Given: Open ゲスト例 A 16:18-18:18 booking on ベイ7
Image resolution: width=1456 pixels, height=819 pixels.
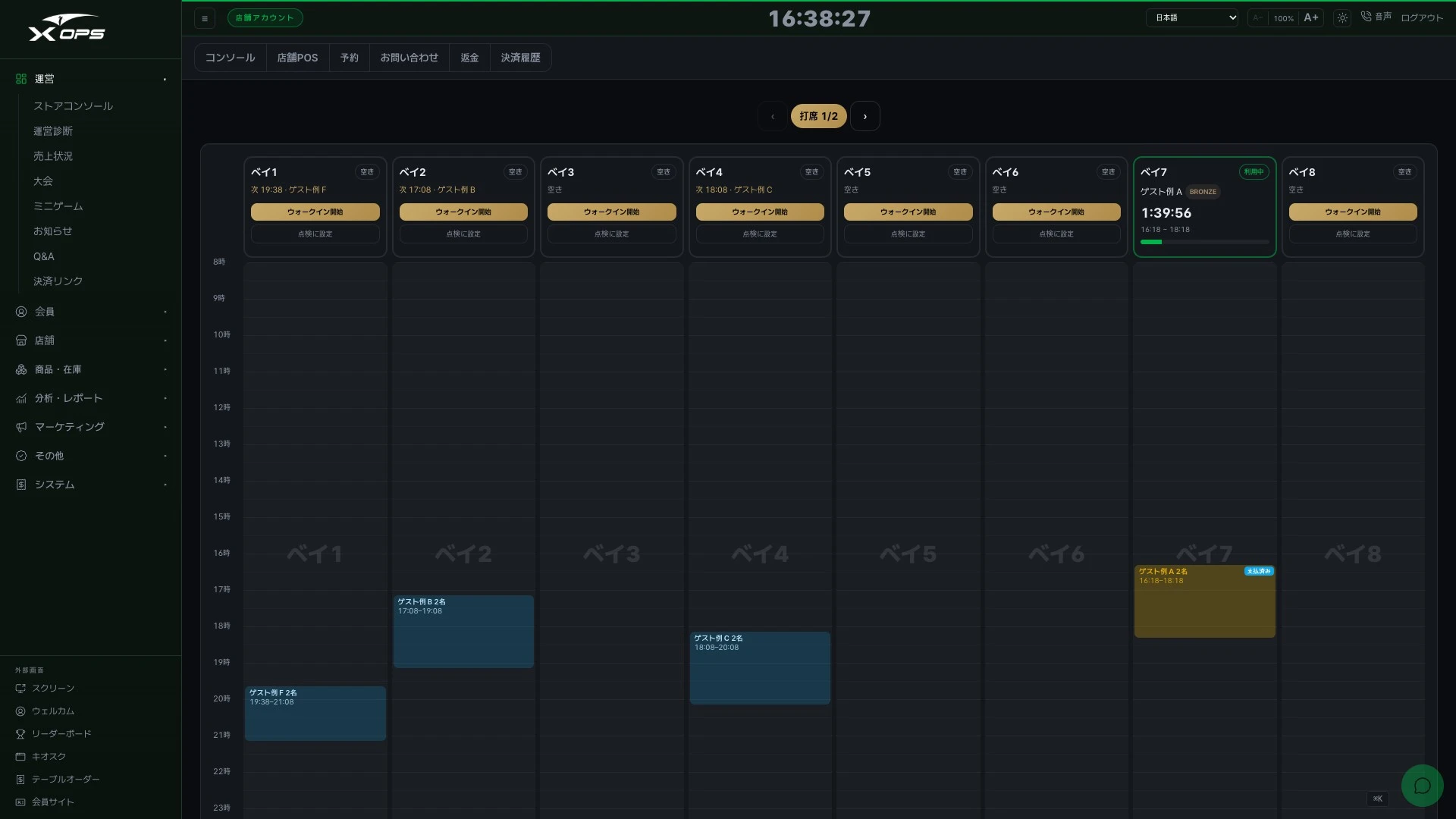Looking at the screenshot, I should [1204, 601].
